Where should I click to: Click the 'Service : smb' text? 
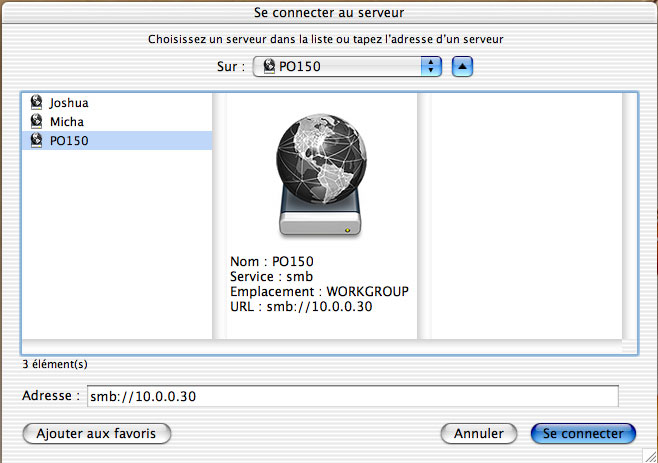point(271,277)
